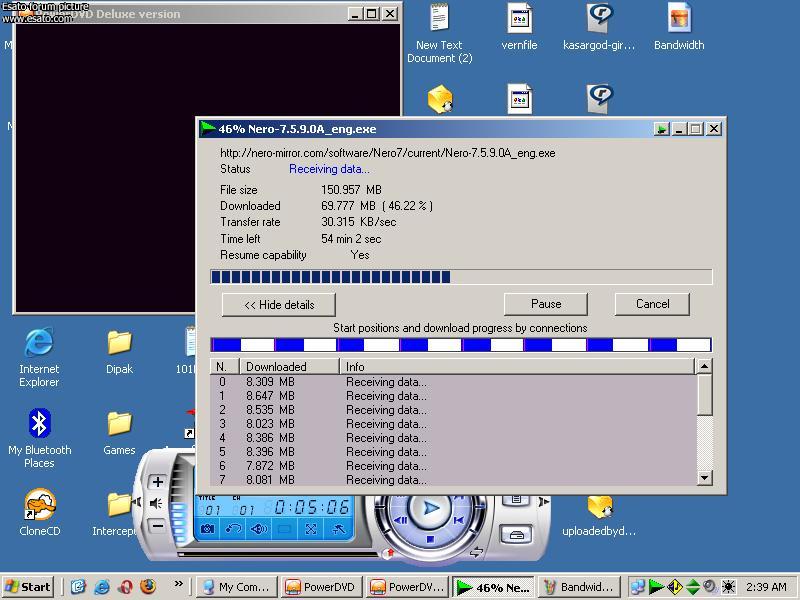The height and width of the screenshot is (600, 800).
Task: Expand PowerDVD right side panel arrow
Action: click(x=544, y=502)
